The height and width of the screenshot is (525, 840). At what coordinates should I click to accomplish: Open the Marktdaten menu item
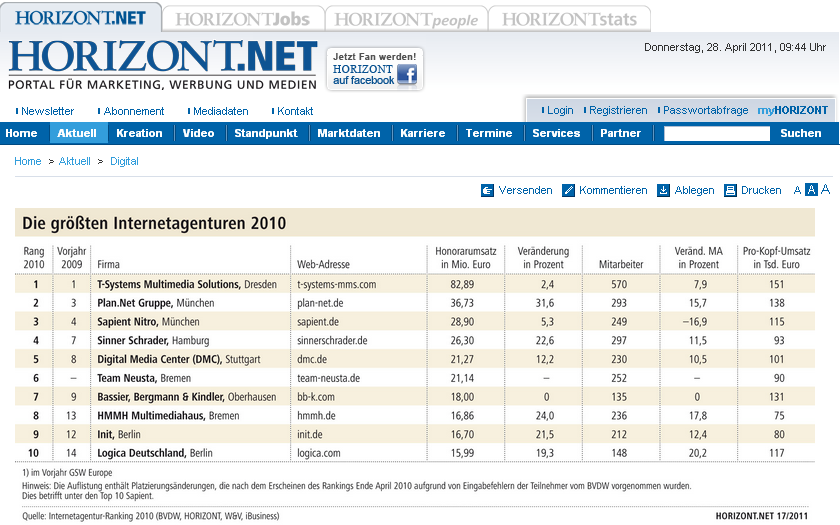pos(349,133)
